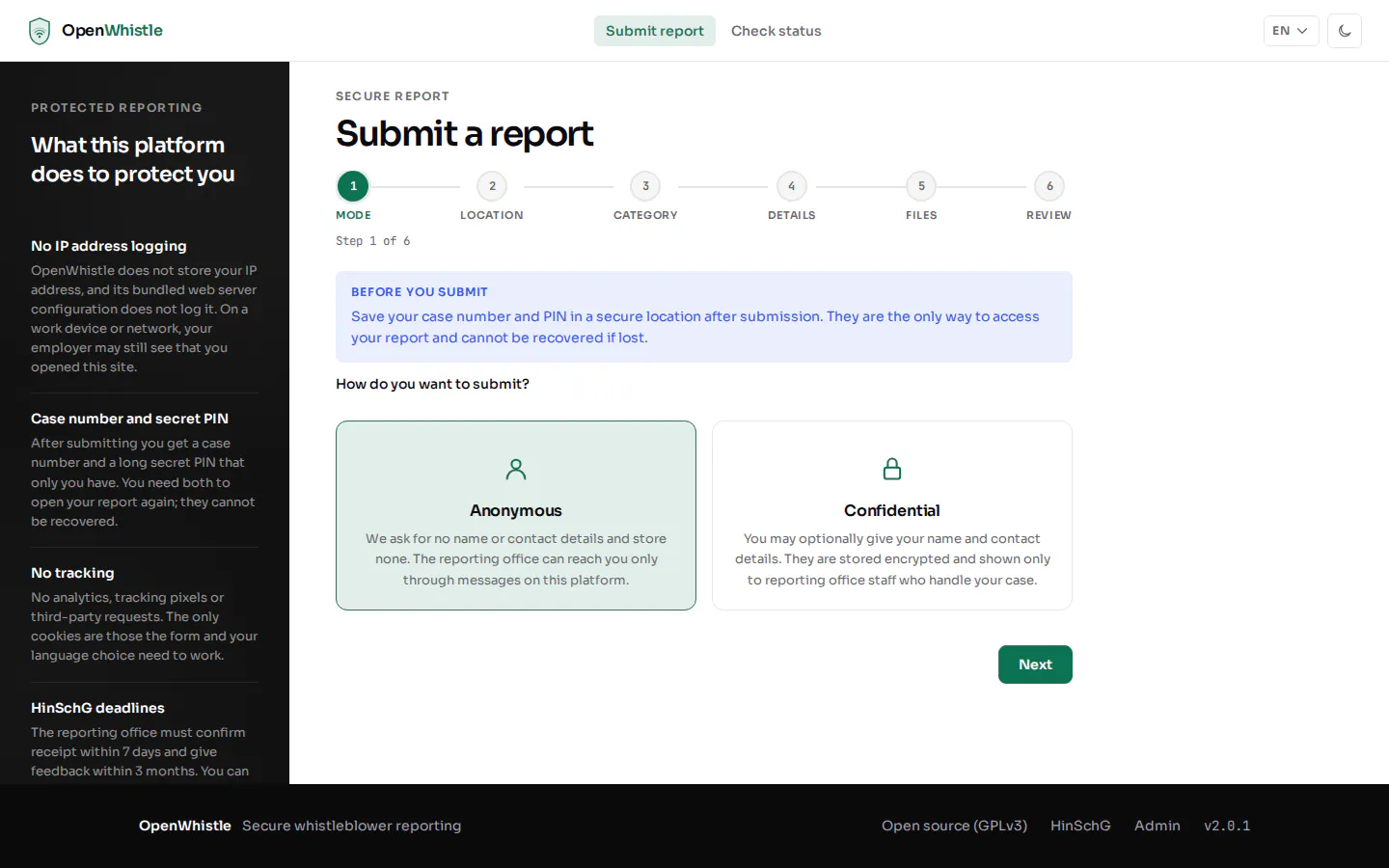
Task: Click the 'No IP address logging' heading
Action: 109,246
